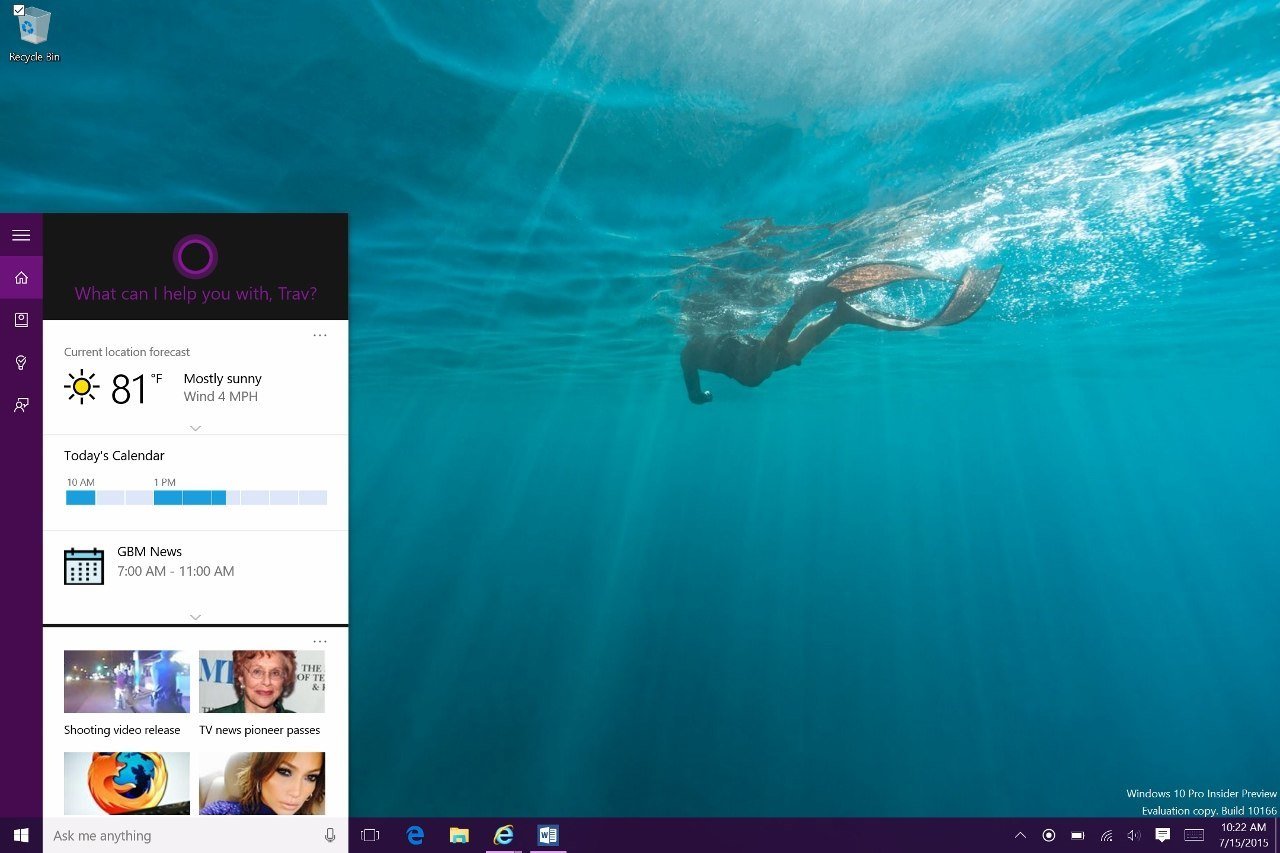Launch Microsoft Edge from taskbar

pyautogui.click(x=415, y=835)
